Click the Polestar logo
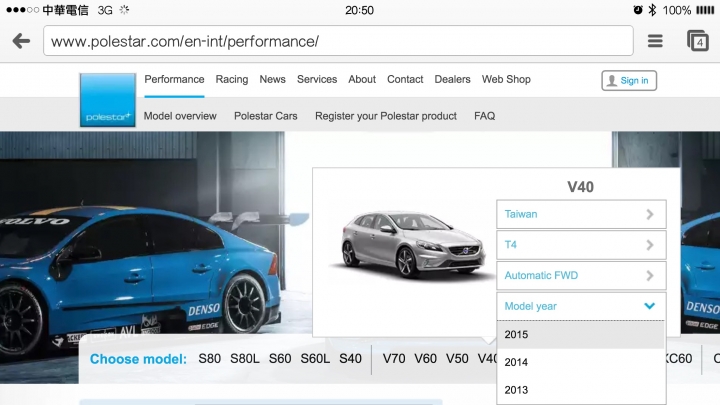 [x=107, y=100]
